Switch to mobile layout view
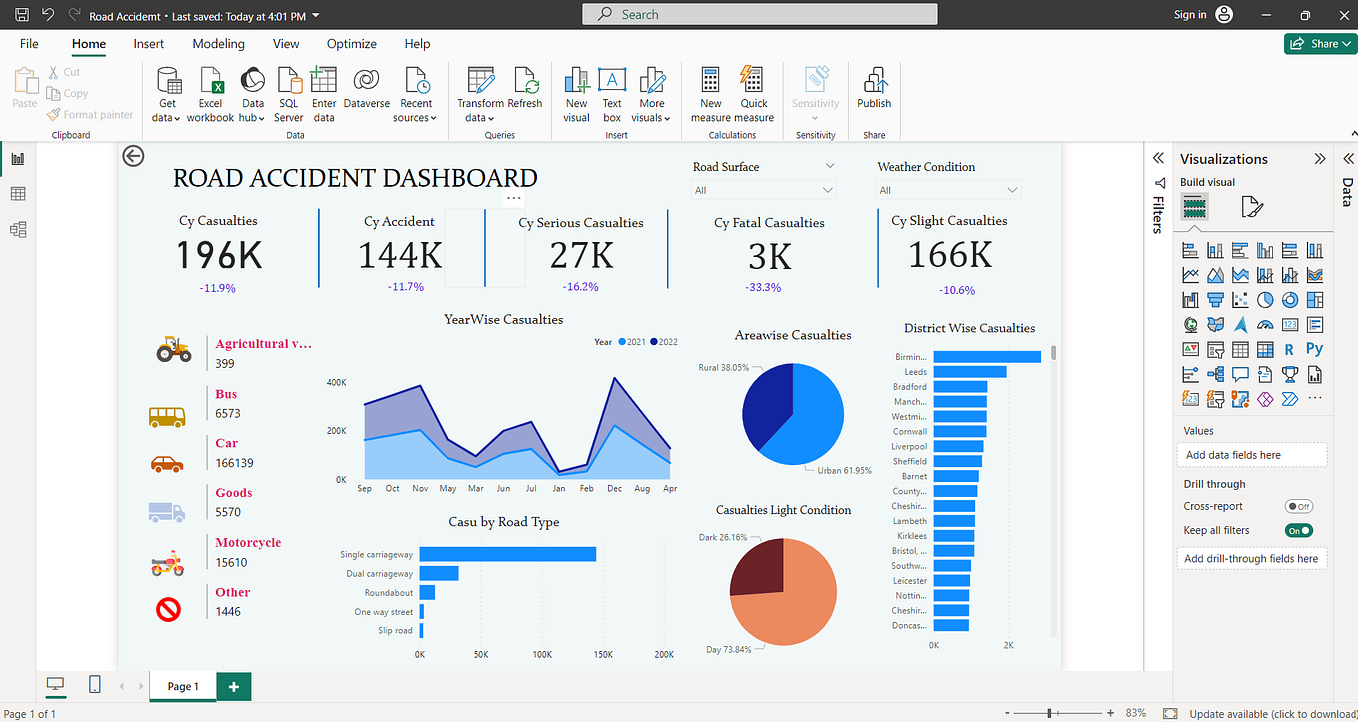1358x722 pixels. 93,685
